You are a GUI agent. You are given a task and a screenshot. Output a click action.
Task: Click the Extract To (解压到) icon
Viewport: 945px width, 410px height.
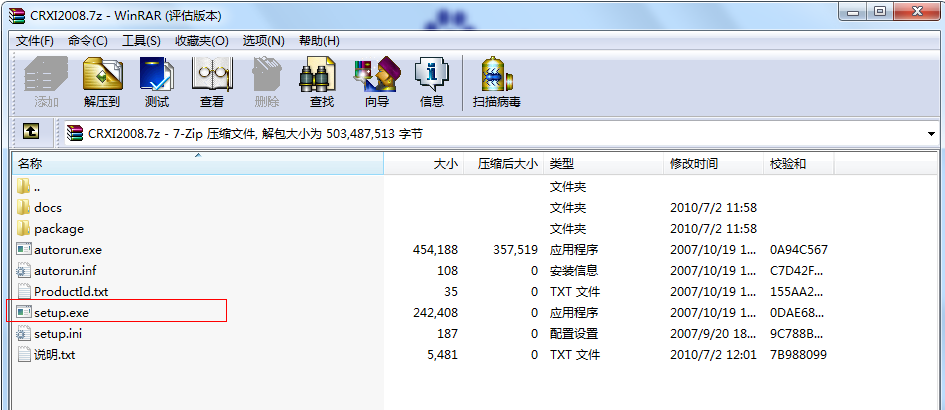pos(102,83)
